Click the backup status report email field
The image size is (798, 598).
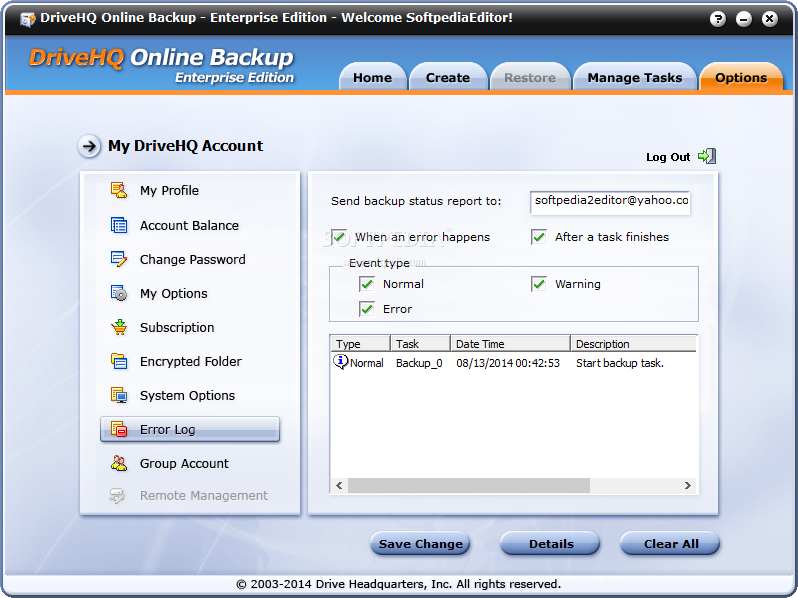pyautogui.click(x=610, y=203)
